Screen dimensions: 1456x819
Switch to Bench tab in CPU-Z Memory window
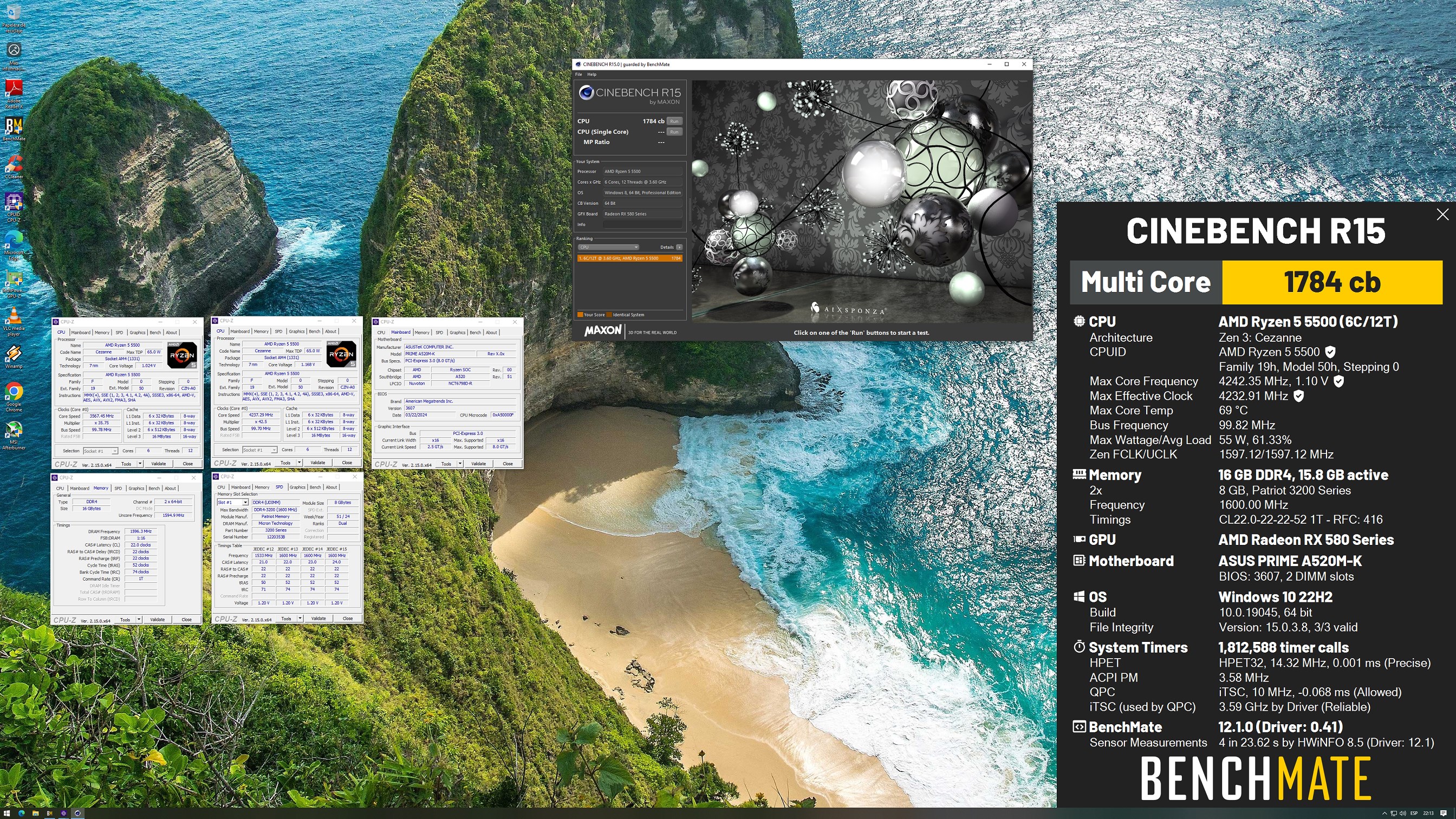click(x=154, y=489)
